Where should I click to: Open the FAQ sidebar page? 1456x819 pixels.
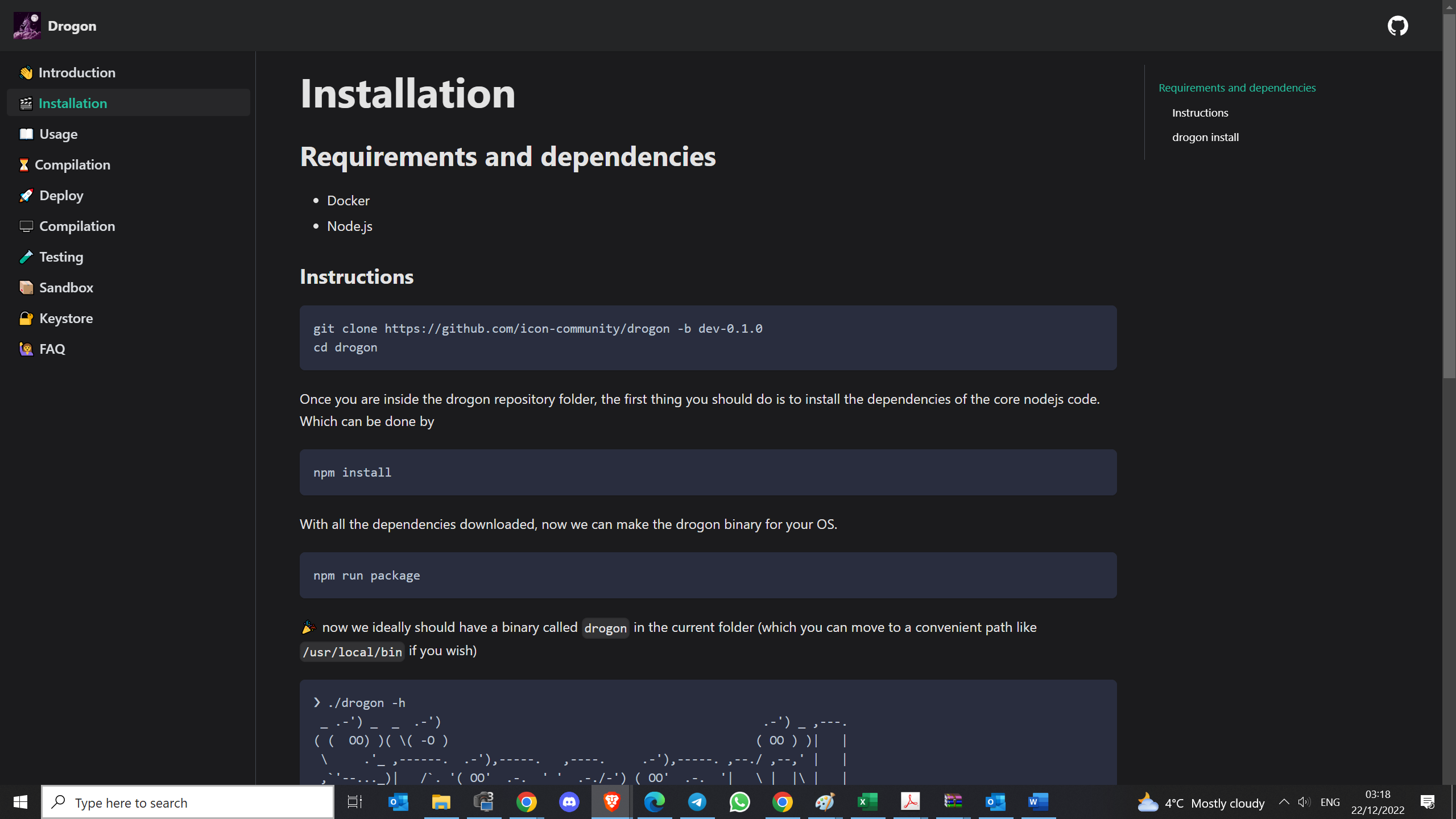click(x=52, y=349)
